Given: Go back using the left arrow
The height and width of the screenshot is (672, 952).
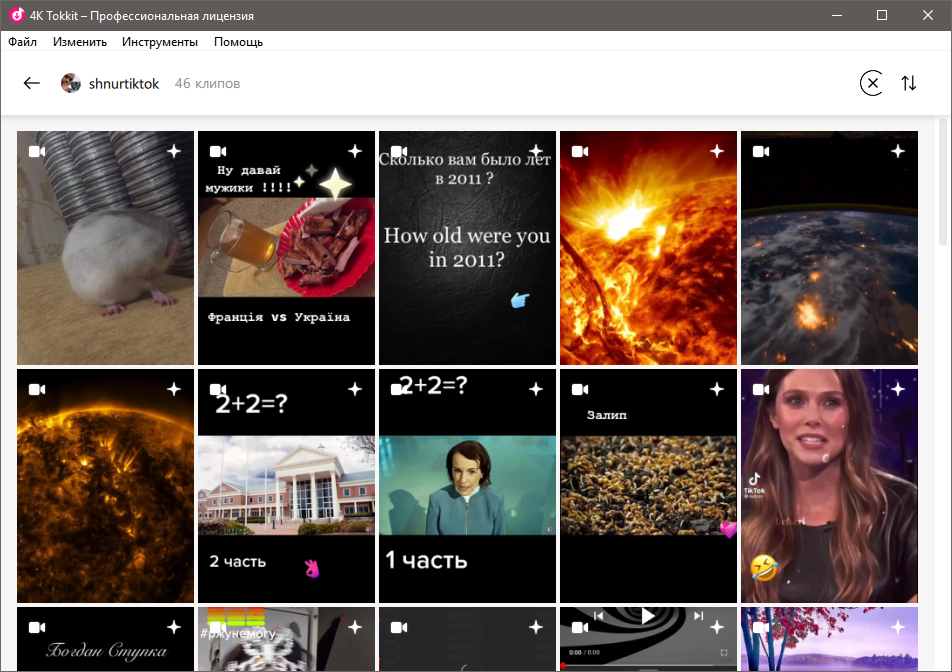Looking at the screenshot, I should [32, 83].
